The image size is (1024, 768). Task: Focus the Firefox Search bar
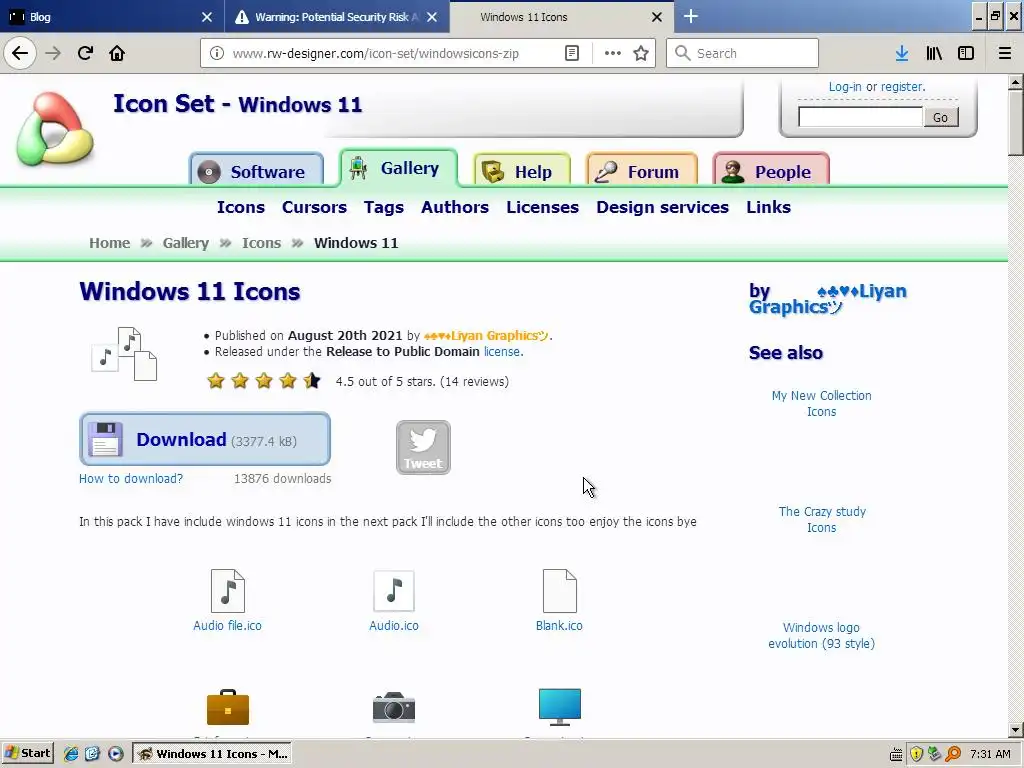pos(743,54)
